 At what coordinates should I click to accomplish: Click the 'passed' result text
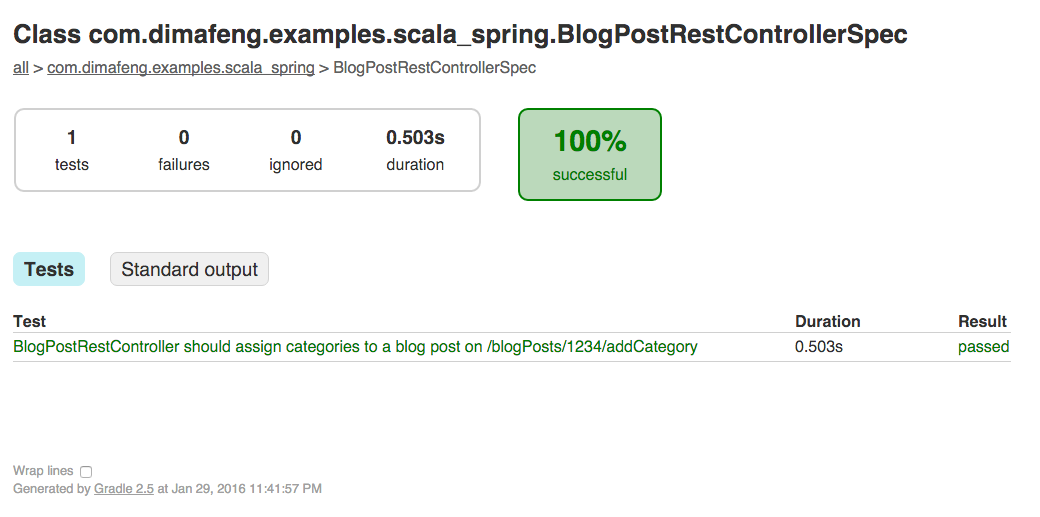coord(984,347)
